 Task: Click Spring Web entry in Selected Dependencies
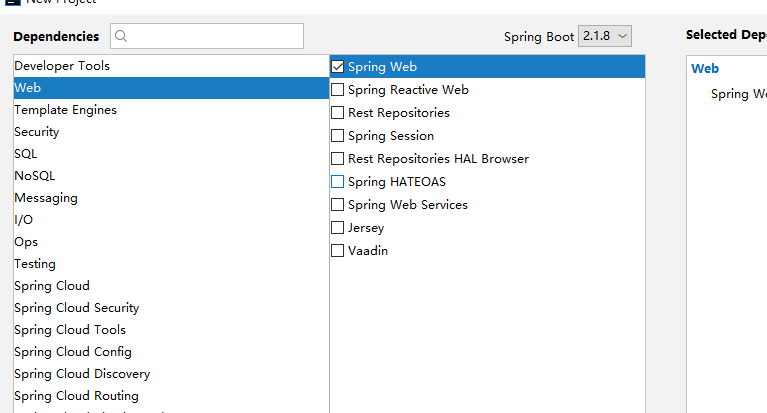point(739,94)
